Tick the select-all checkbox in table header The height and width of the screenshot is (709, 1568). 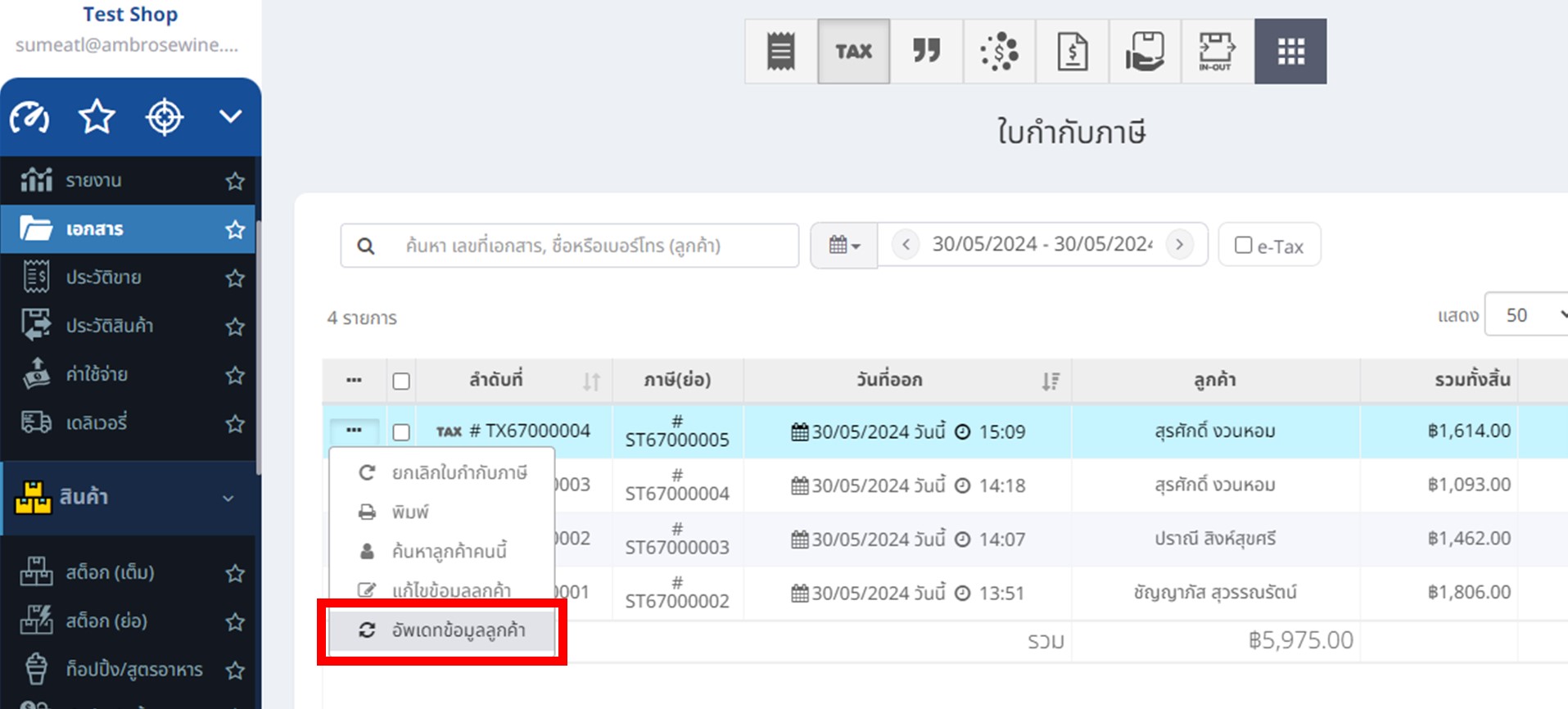coord(401,382)
